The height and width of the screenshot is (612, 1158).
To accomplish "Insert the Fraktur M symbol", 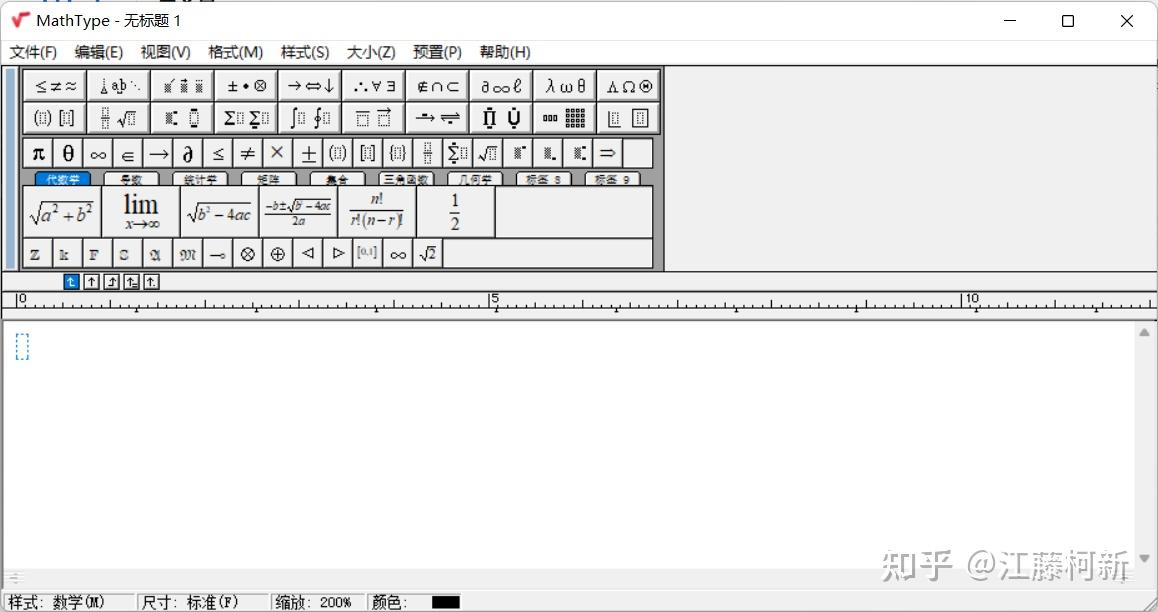I will tap(188, 254).
